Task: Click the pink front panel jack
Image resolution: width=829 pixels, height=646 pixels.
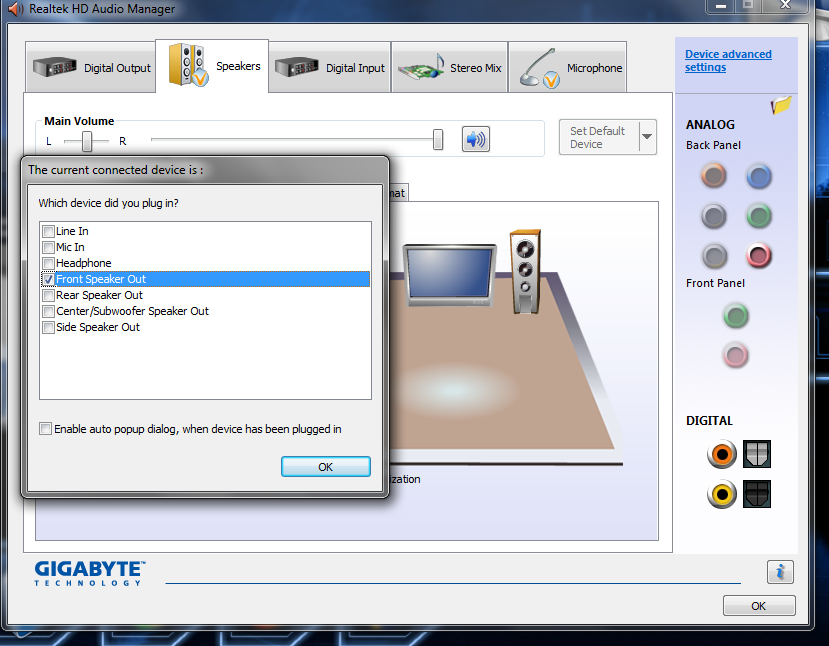Action: click(735, 355)
